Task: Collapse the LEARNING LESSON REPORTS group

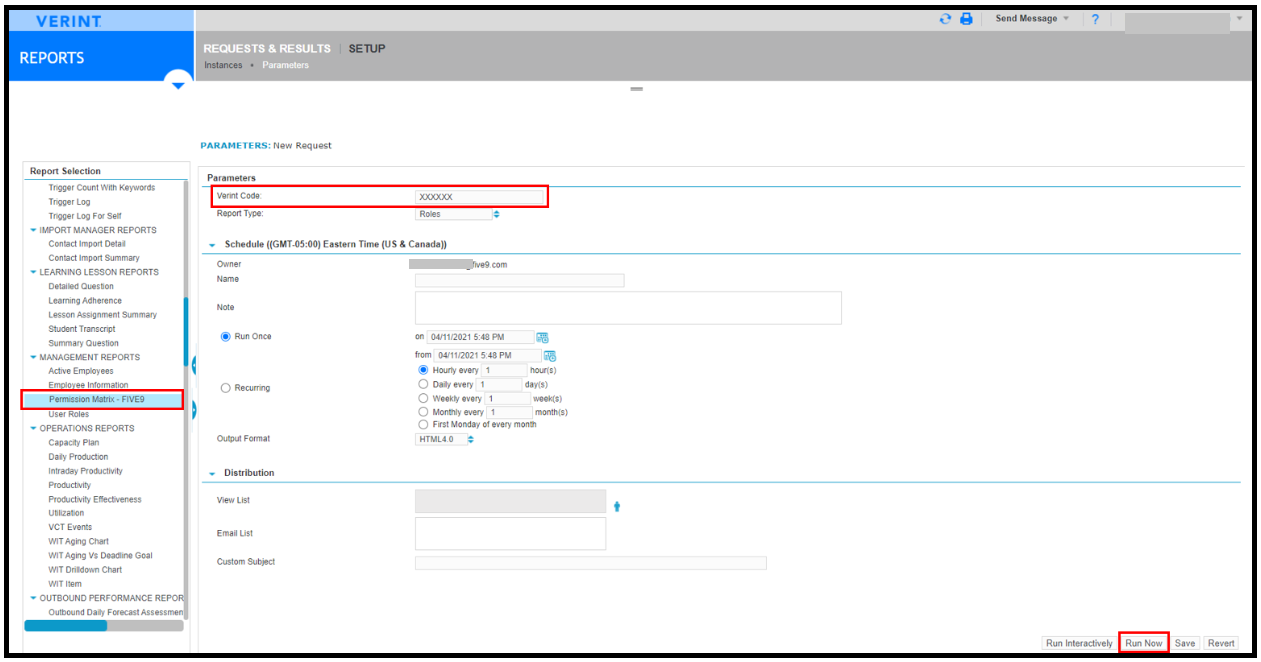Action: (33, 272)
